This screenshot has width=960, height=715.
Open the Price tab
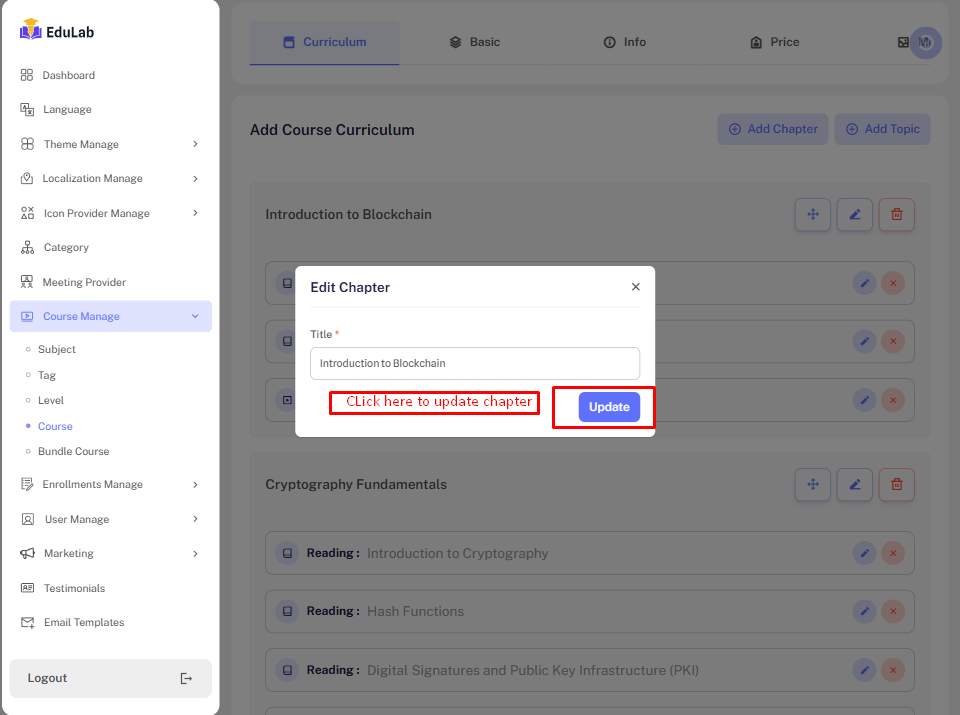coord(774,42)
